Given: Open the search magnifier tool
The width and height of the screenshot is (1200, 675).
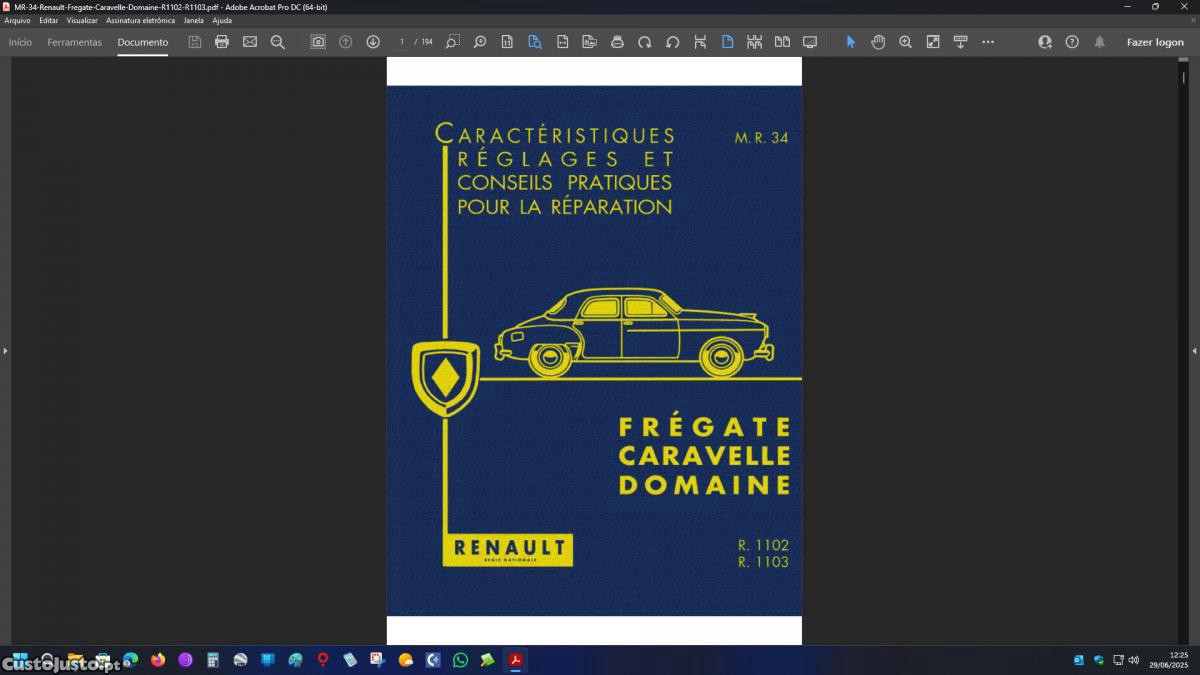Looking at the screenshot, I should (278, 42).
